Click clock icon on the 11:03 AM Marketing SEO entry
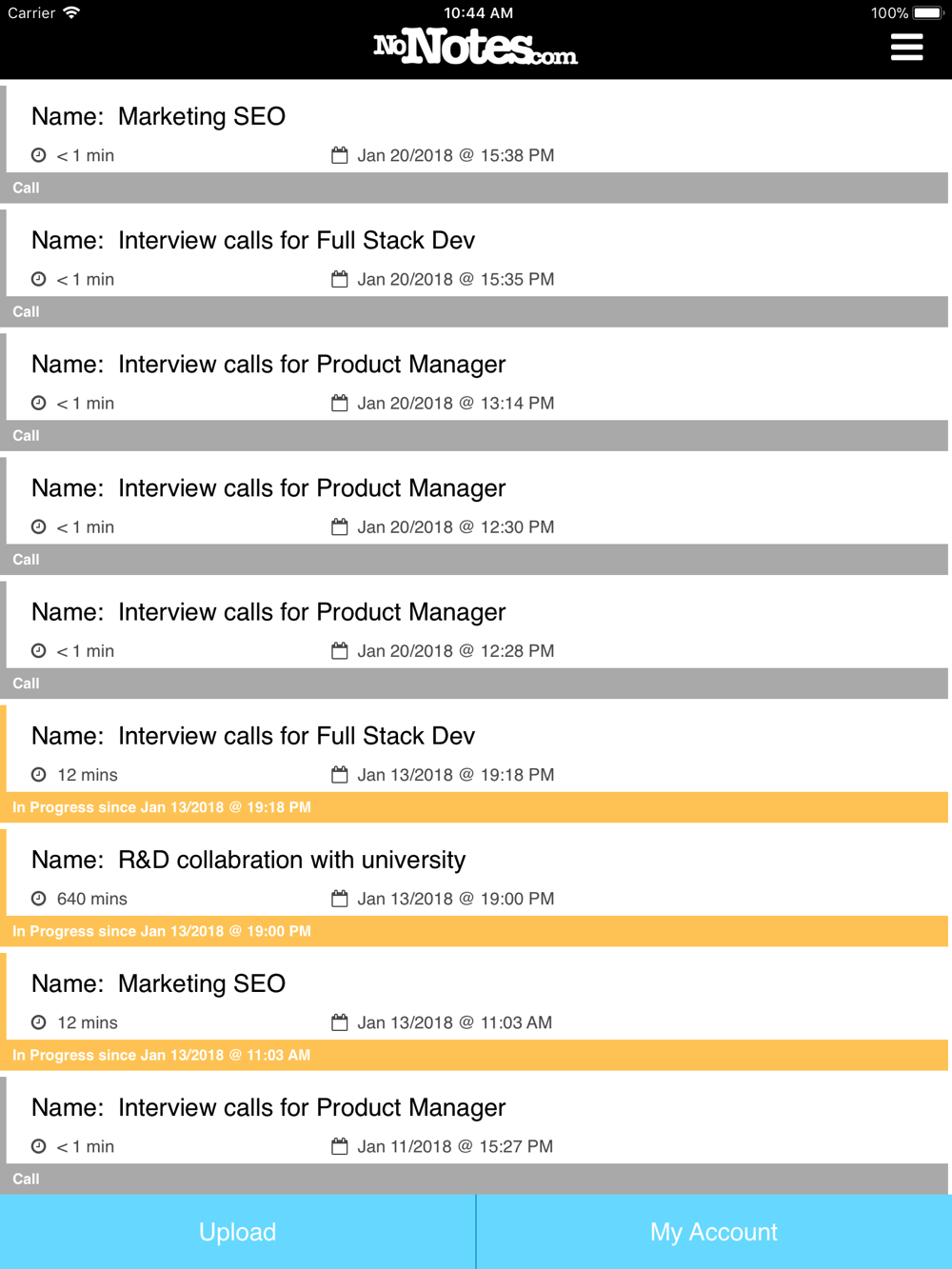Screen dimensions: 952x1269 (38, 1022)
